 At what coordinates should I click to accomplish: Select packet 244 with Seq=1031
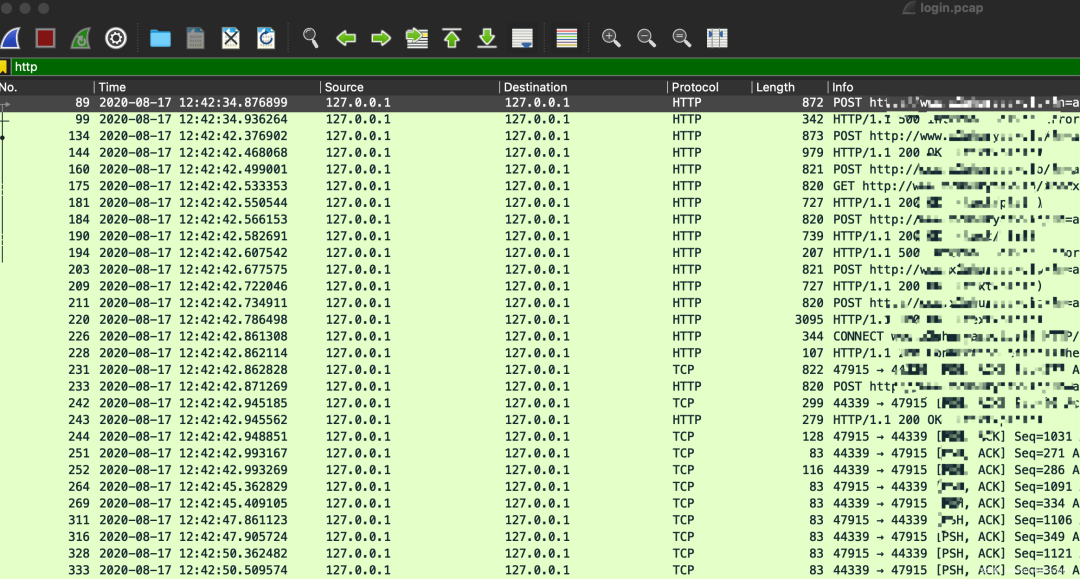(540, 436)
